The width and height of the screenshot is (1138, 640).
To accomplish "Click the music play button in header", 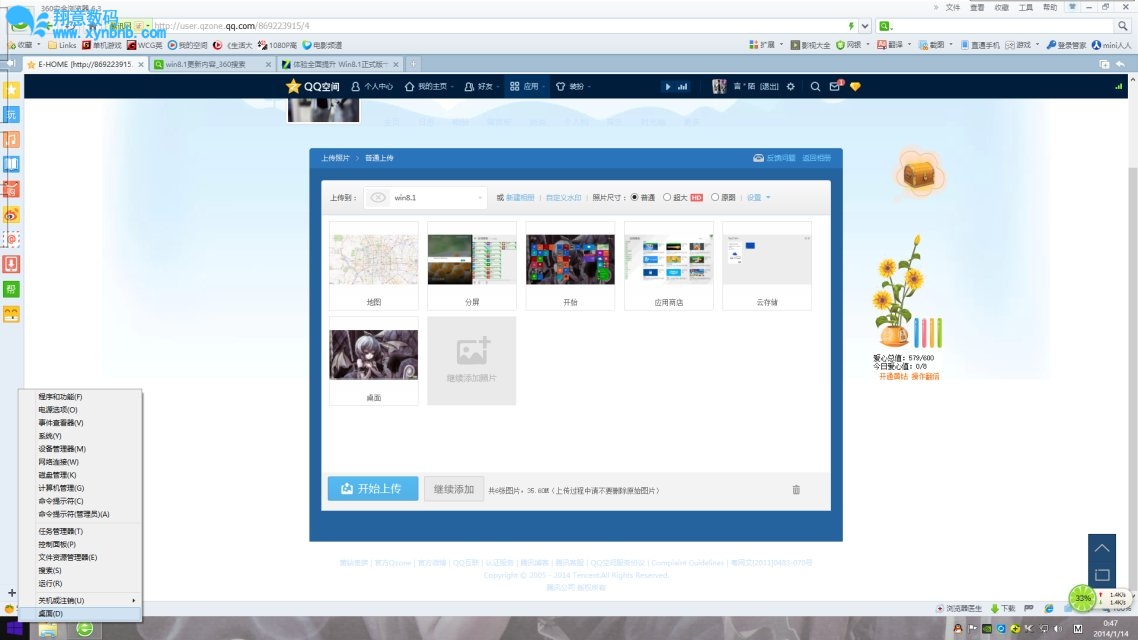I will coord(668,86).
